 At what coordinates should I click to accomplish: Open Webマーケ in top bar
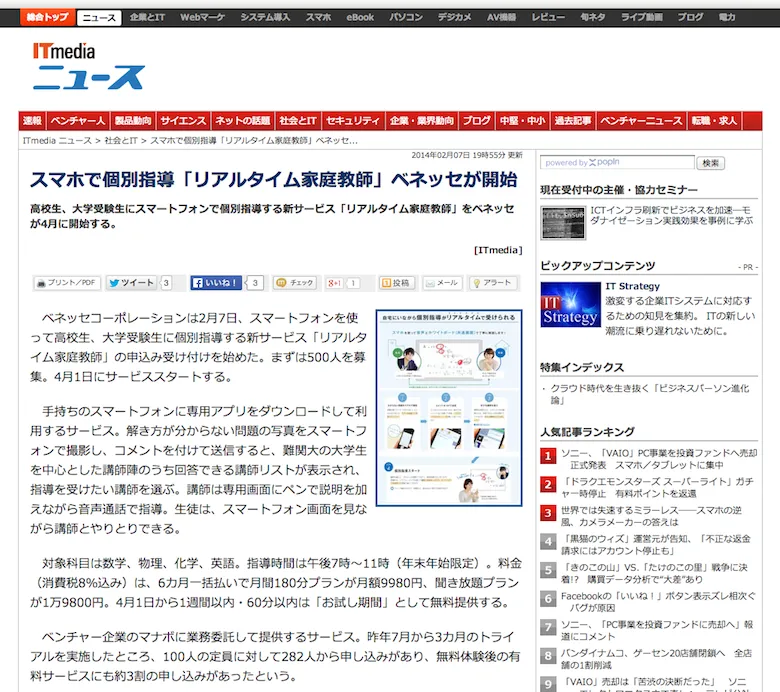(202, 17)
